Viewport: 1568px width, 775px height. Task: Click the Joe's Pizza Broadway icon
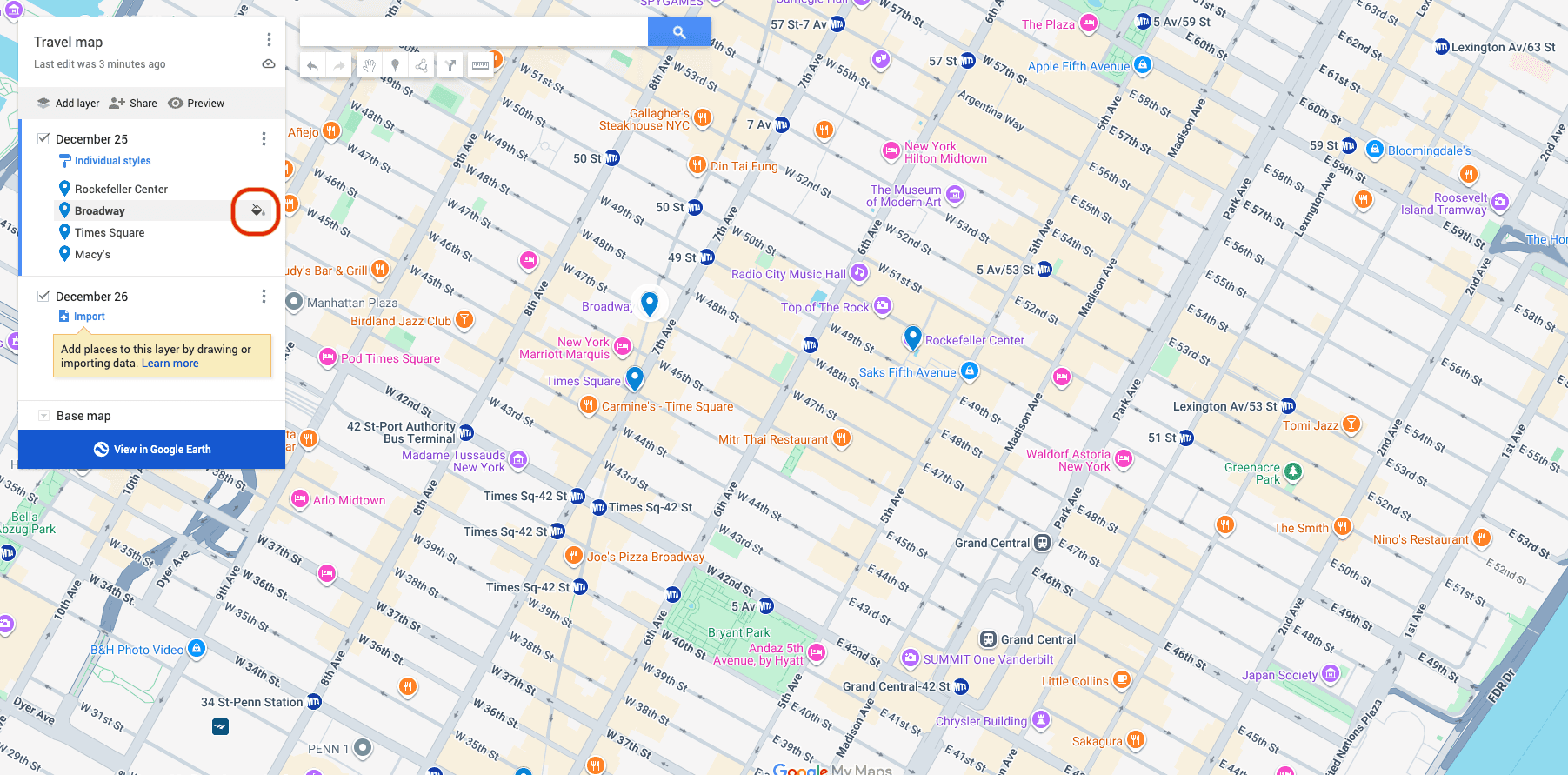(x=573, y=556)
